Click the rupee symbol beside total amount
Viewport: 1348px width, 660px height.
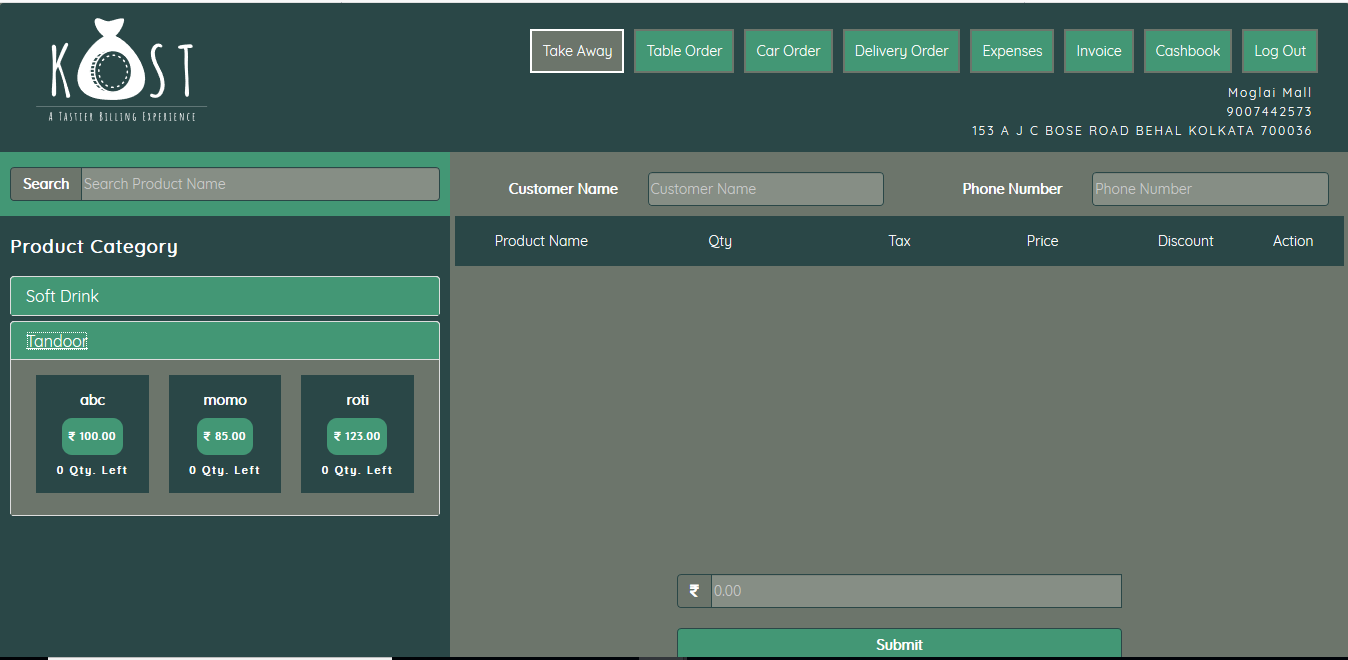click(x=694, y=591)
